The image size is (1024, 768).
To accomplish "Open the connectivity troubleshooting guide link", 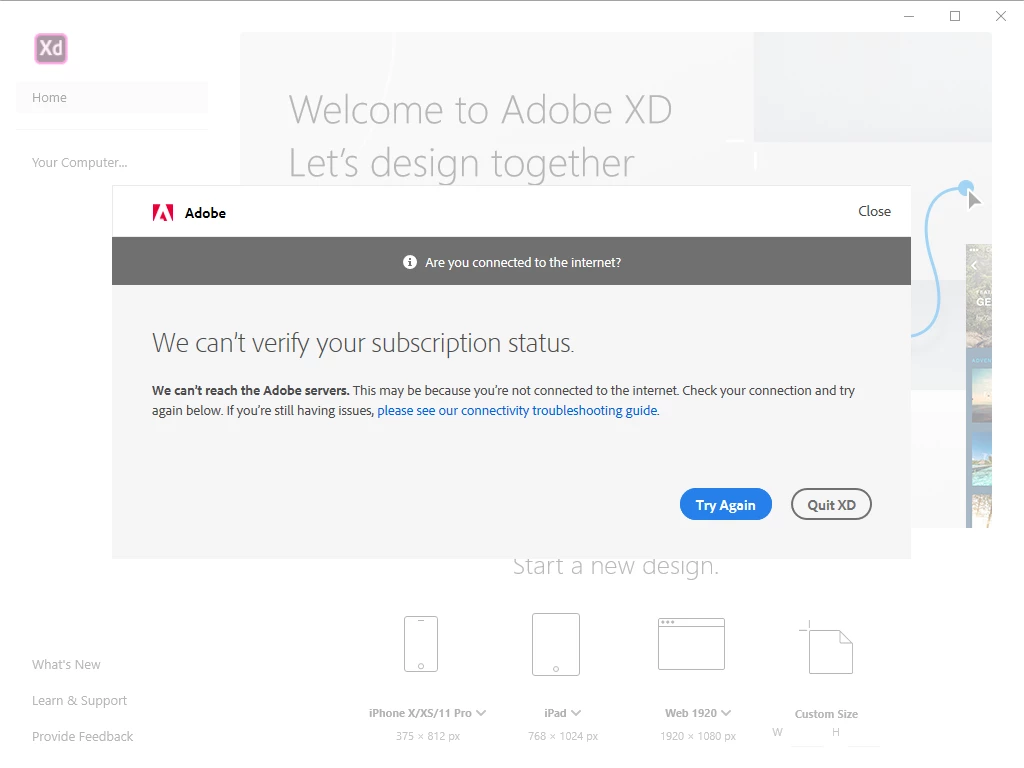I will [518, 410].
